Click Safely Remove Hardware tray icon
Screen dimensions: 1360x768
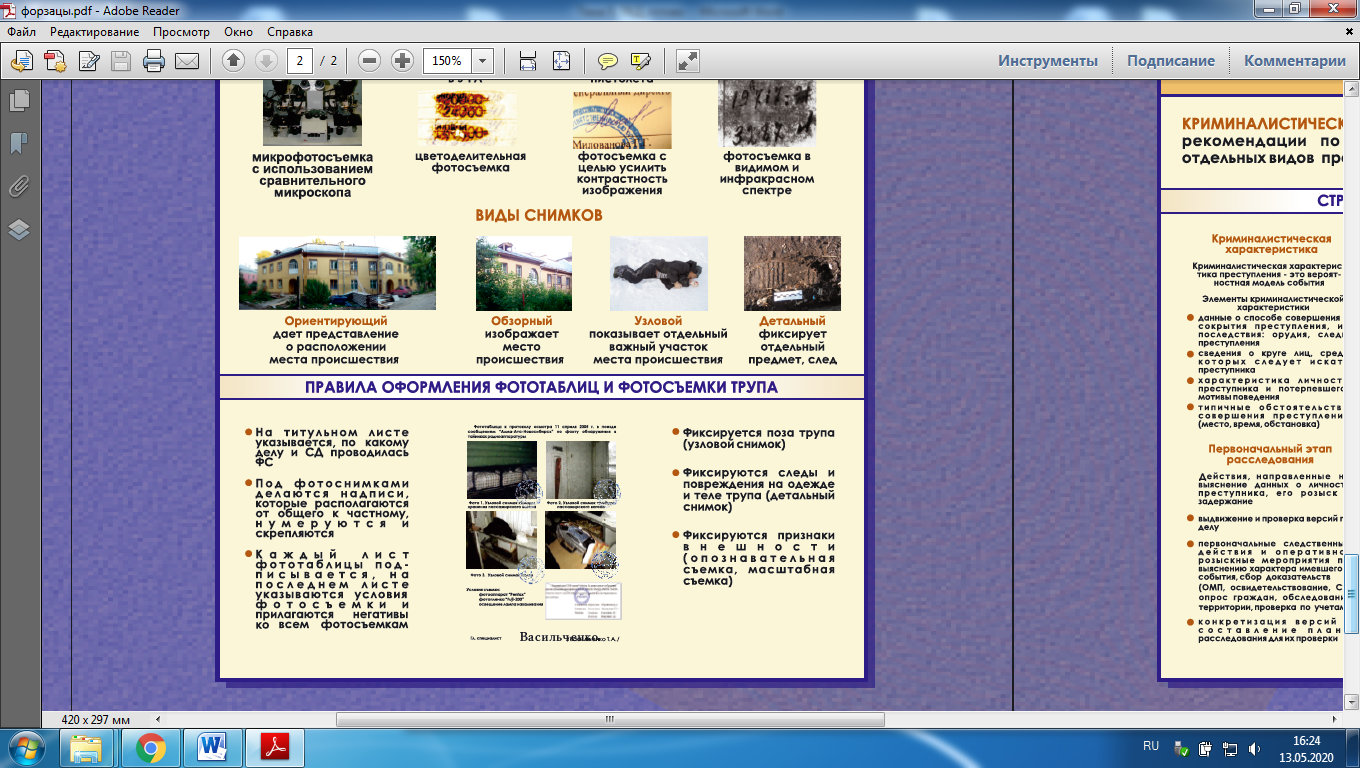[1181, 747]
